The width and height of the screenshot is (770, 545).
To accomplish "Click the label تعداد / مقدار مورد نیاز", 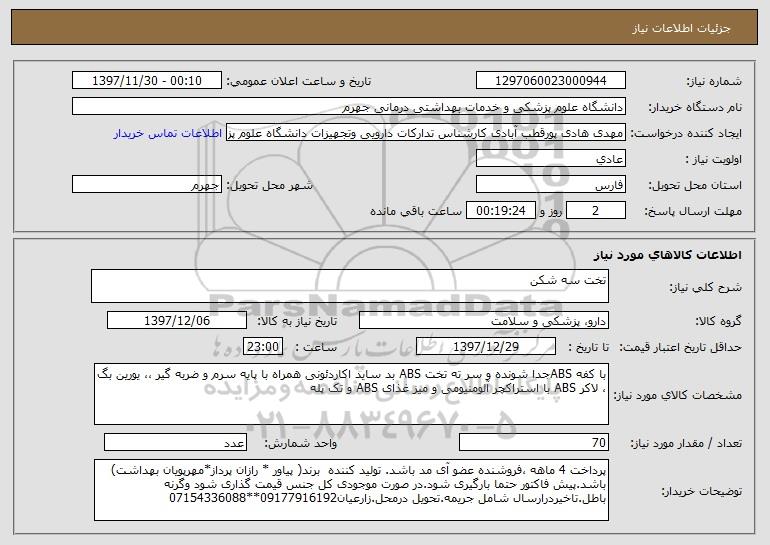I will [x=686, y=444].
